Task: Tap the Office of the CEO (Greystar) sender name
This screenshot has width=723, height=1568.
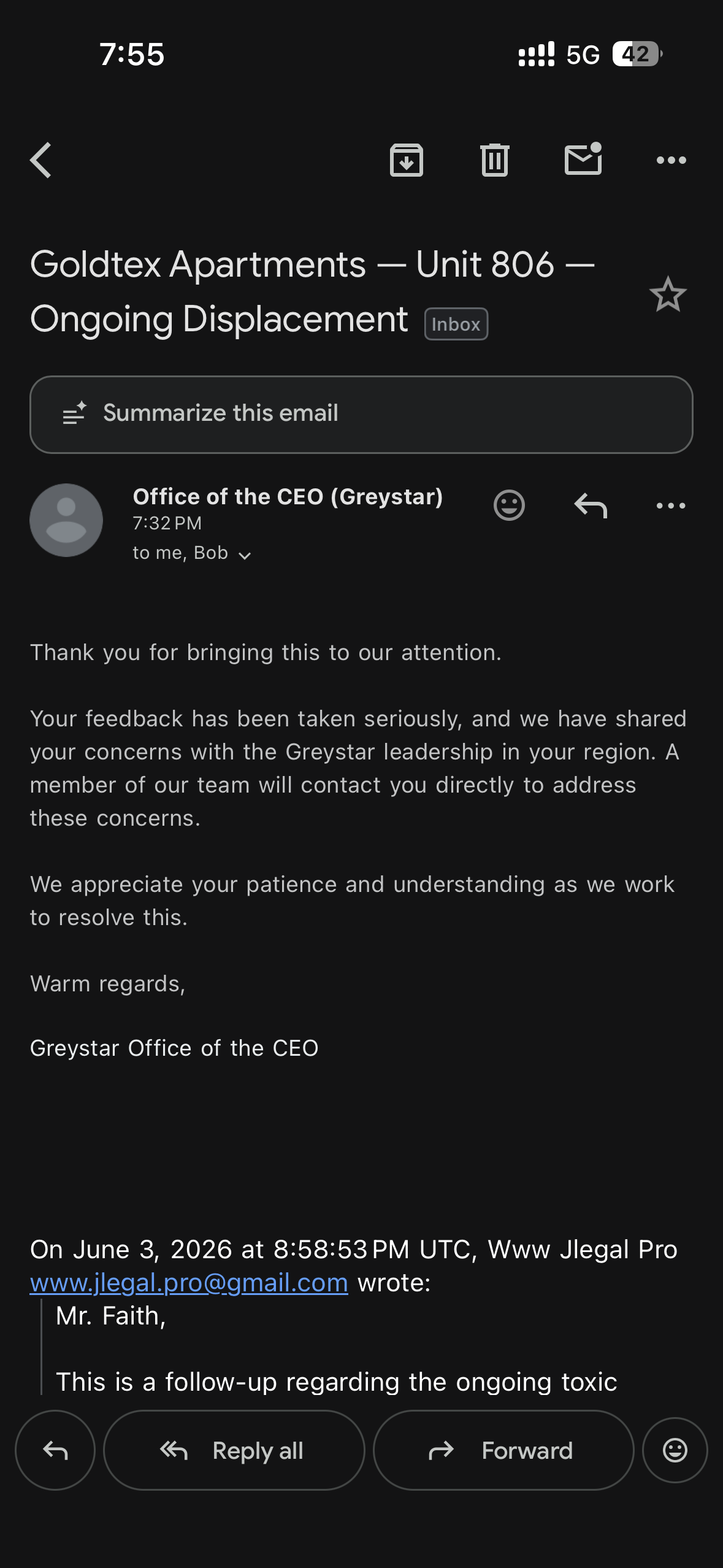Action: point(288,496)
